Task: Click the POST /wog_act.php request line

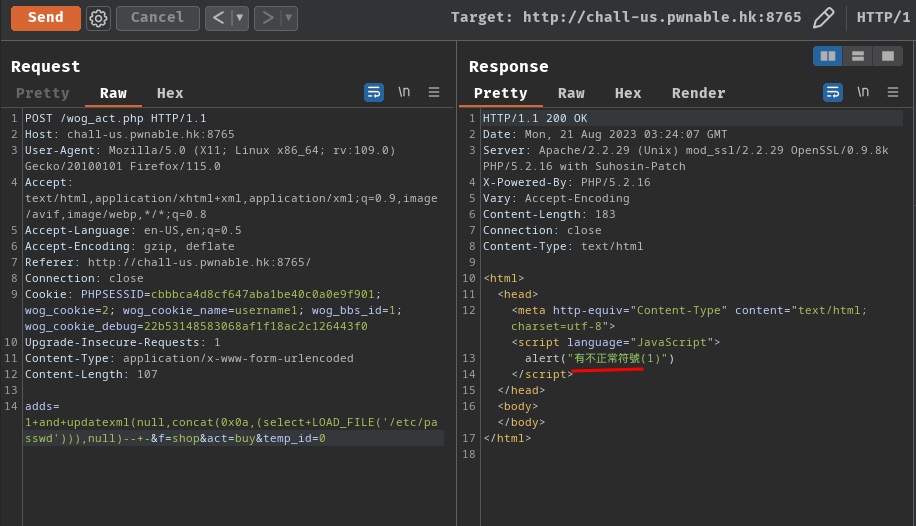Action: [116, 118]
